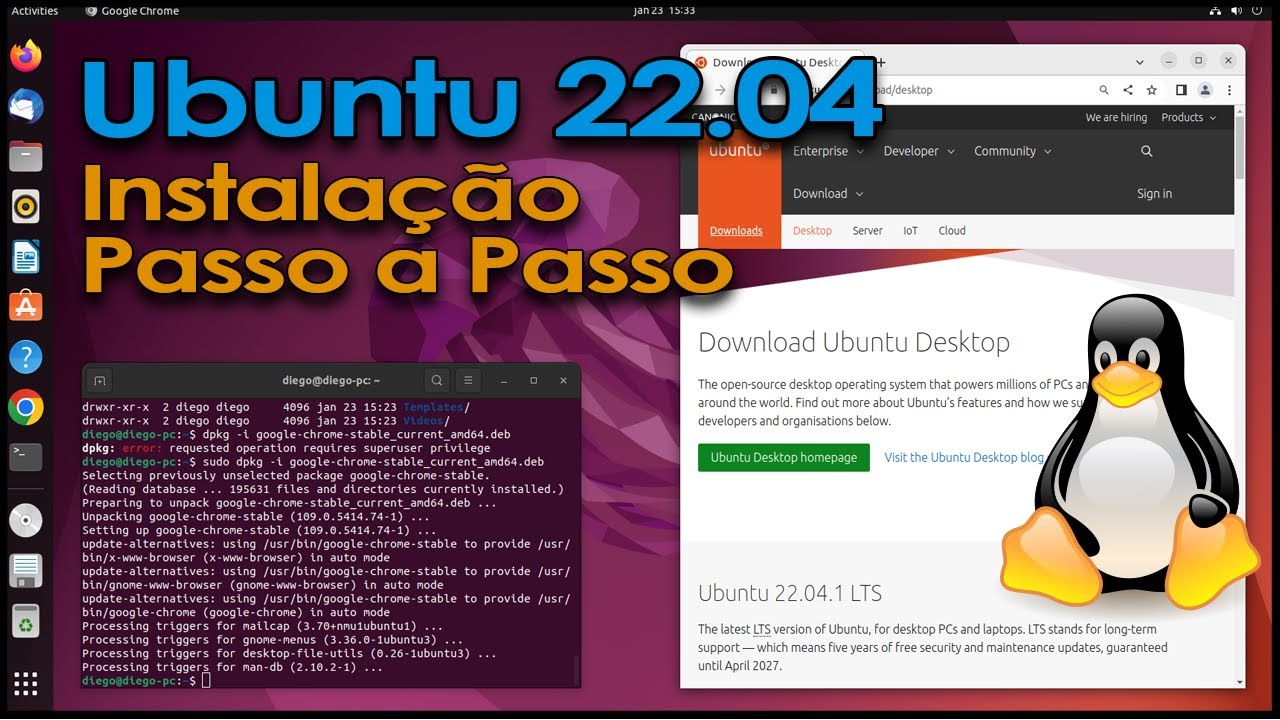1280x720 pixels.
Task: Click the Ubuntu Desktop homepage button
Action: [x=784, y=457]
